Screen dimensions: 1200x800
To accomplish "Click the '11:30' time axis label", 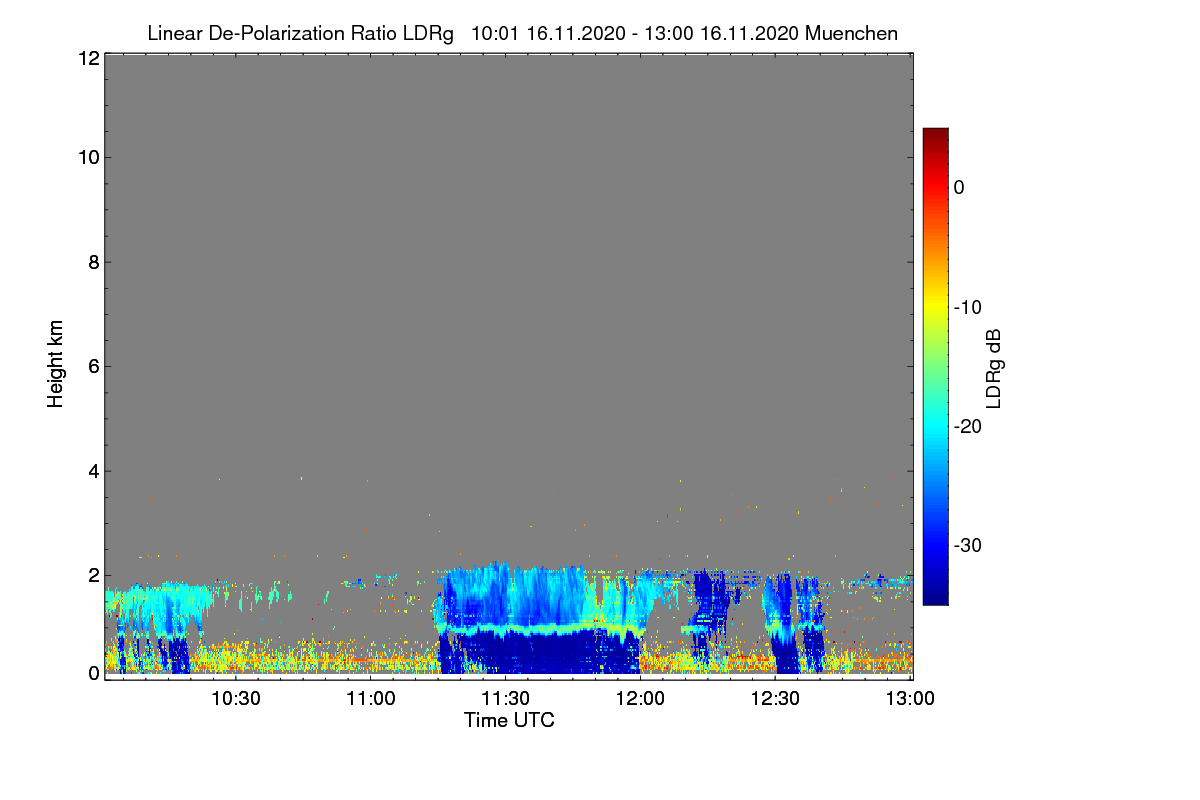I will coord(505,698).
